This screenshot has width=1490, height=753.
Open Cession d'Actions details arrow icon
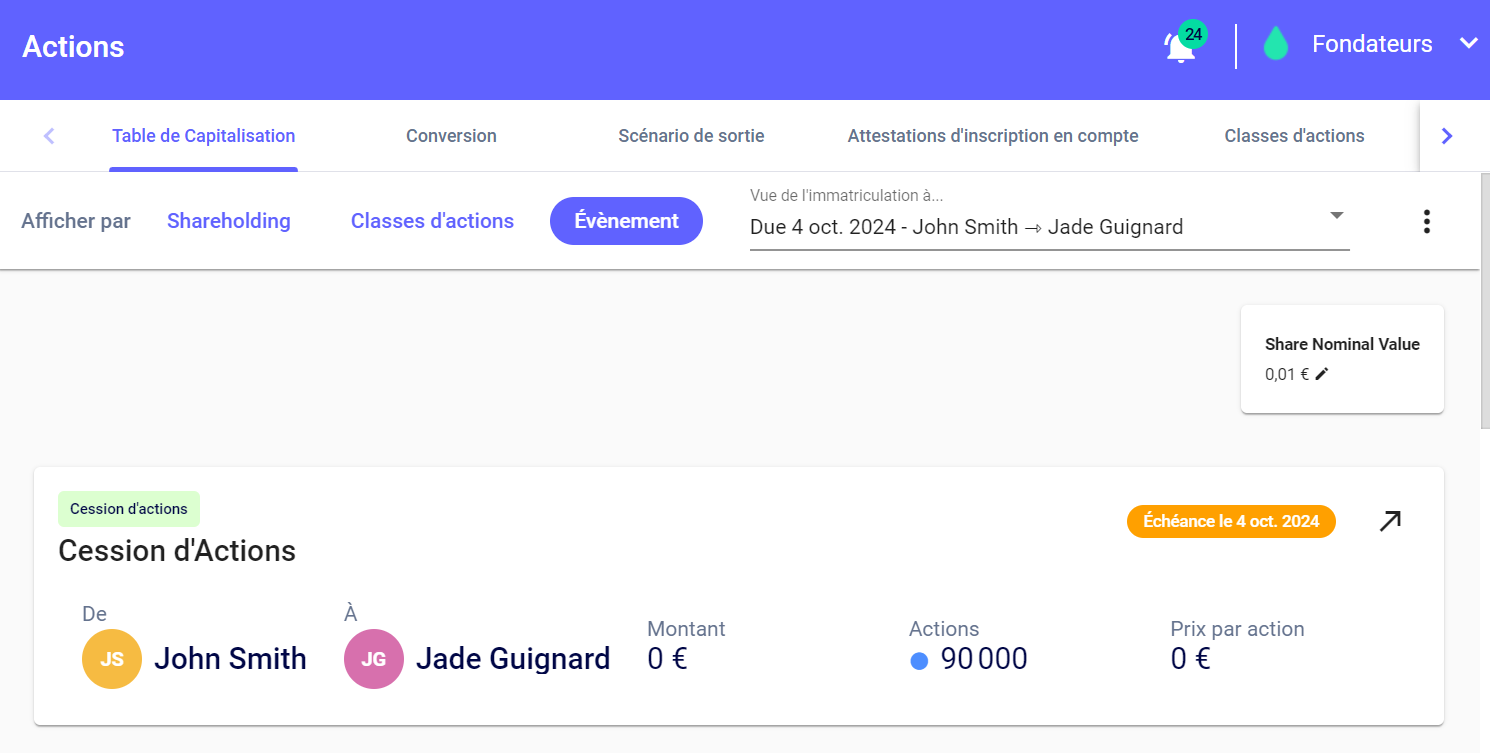click(1390, 521)
